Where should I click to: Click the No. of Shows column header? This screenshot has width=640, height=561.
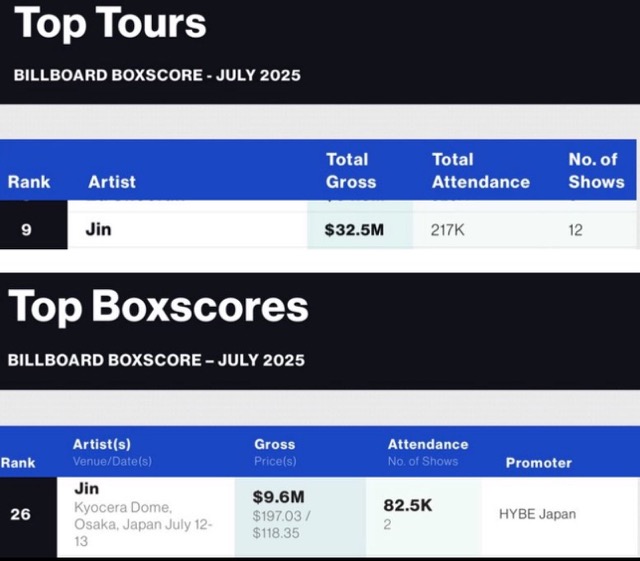(596, 170)
